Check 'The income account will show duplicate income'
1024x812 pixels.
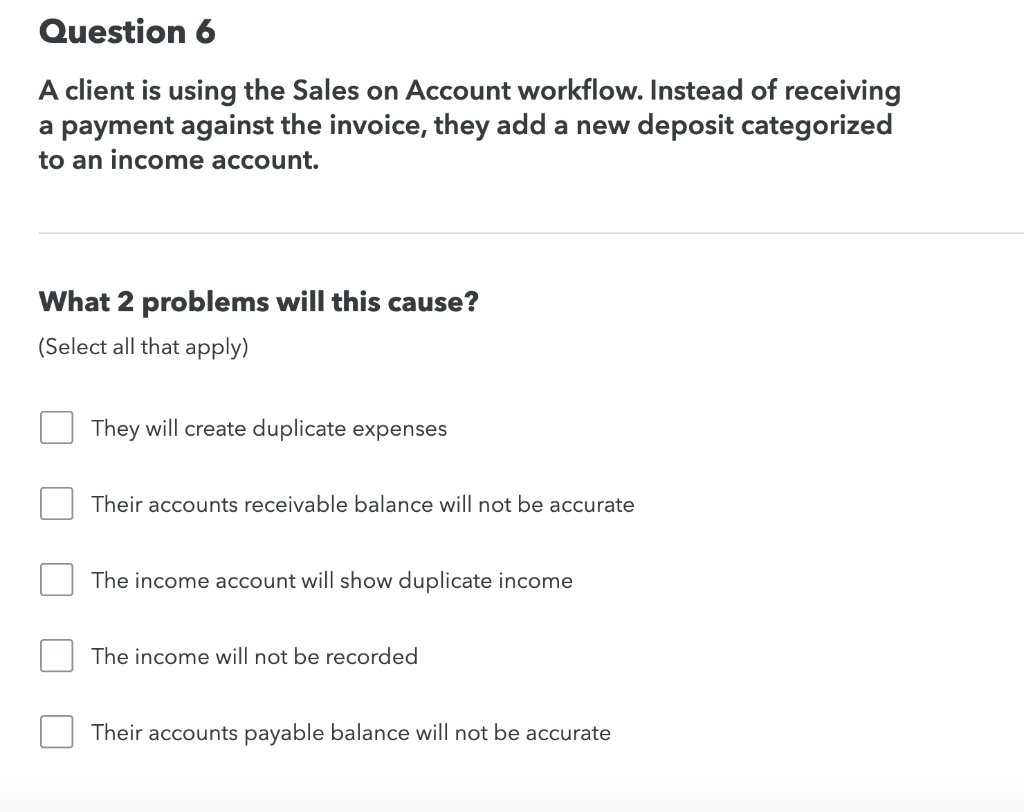57,580
